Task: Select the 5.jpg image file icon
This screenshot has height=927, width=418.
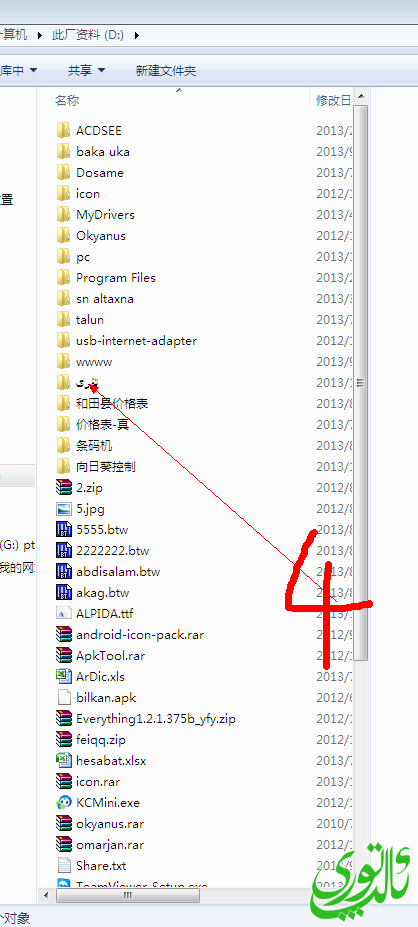Action: click(63, 508)
